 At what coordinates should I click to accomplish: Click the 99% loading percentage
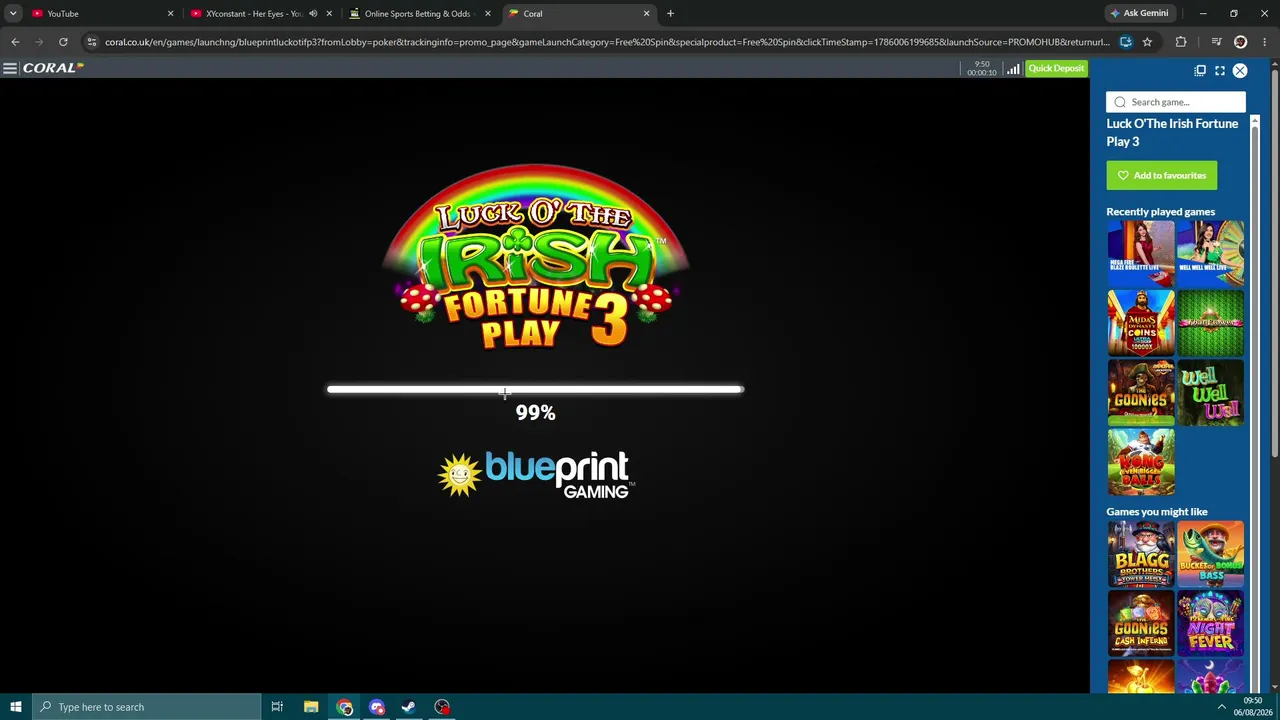(x=535, y=413)
